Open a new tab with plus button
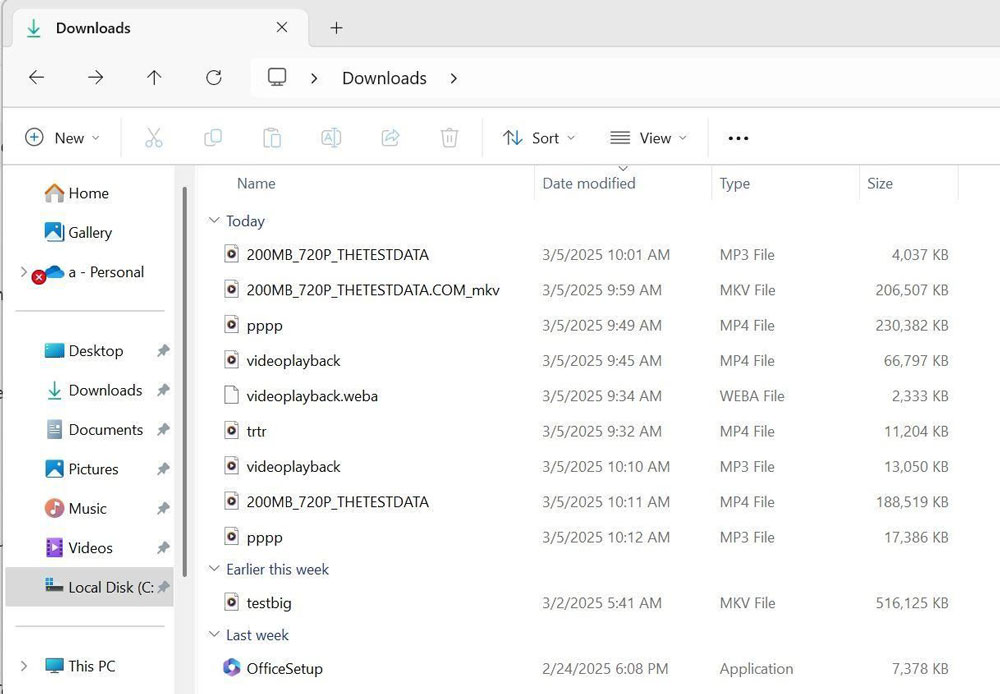The width and height of the screenshot is (1000, 694). 336,28
